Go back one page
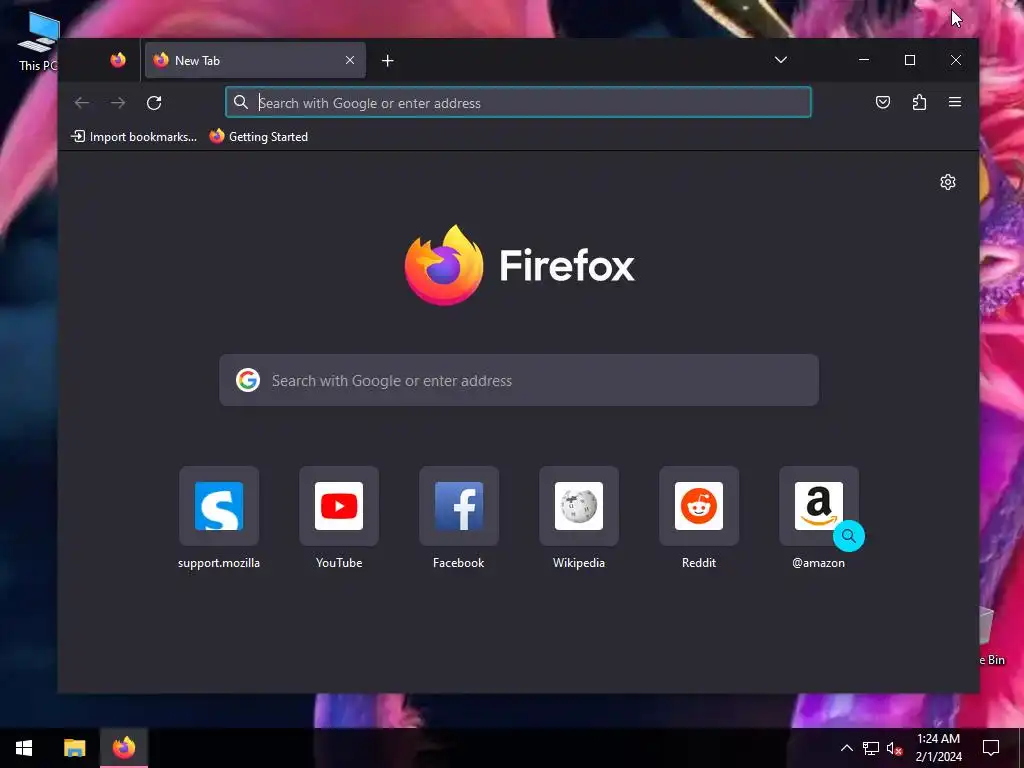Image resolution: width=1024 pixels, height=768 pixels. pyautogui.click(x=82, y=103)
